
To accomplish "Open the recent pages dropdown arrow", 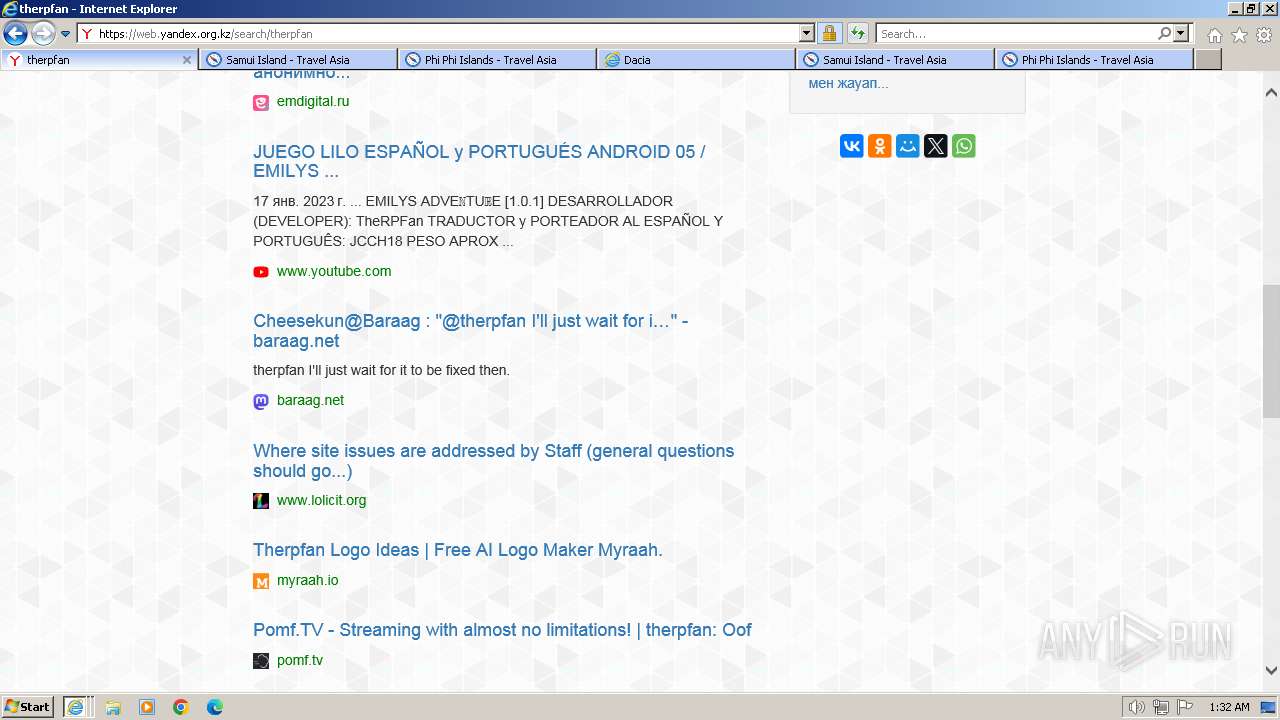I will coord(66,34).
